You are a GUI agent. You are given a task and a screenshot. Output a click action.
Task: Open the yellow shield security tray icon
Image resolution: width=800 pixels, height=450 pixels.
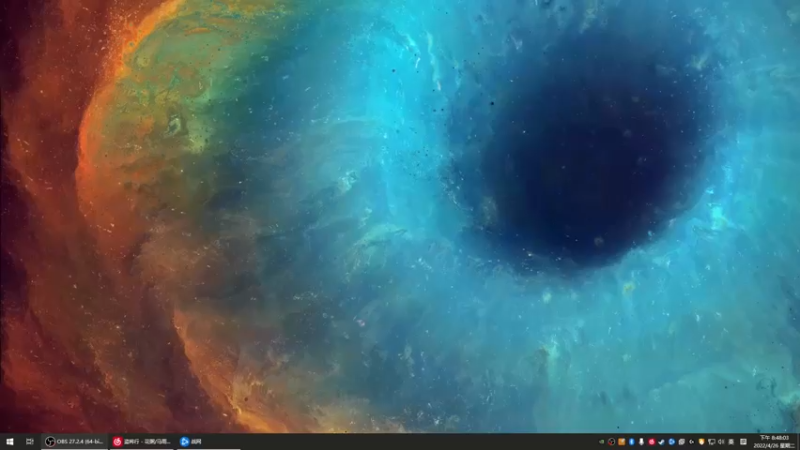[x=702, y=442]
